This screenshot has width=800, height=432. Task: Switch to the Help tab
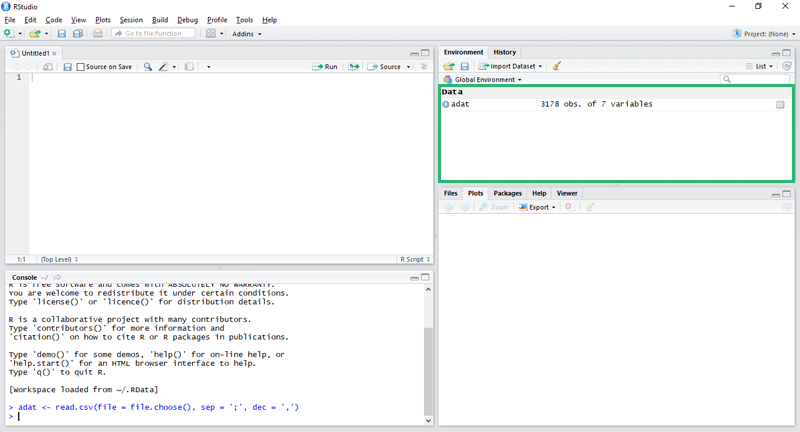point(539,193)
